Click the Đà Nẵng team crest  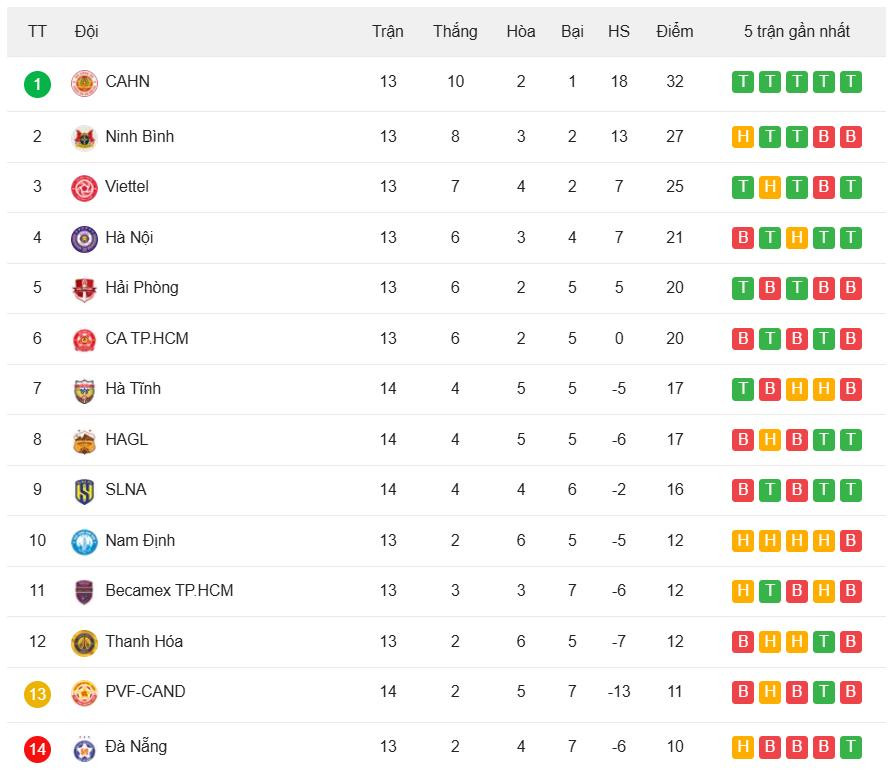point(84,748)
